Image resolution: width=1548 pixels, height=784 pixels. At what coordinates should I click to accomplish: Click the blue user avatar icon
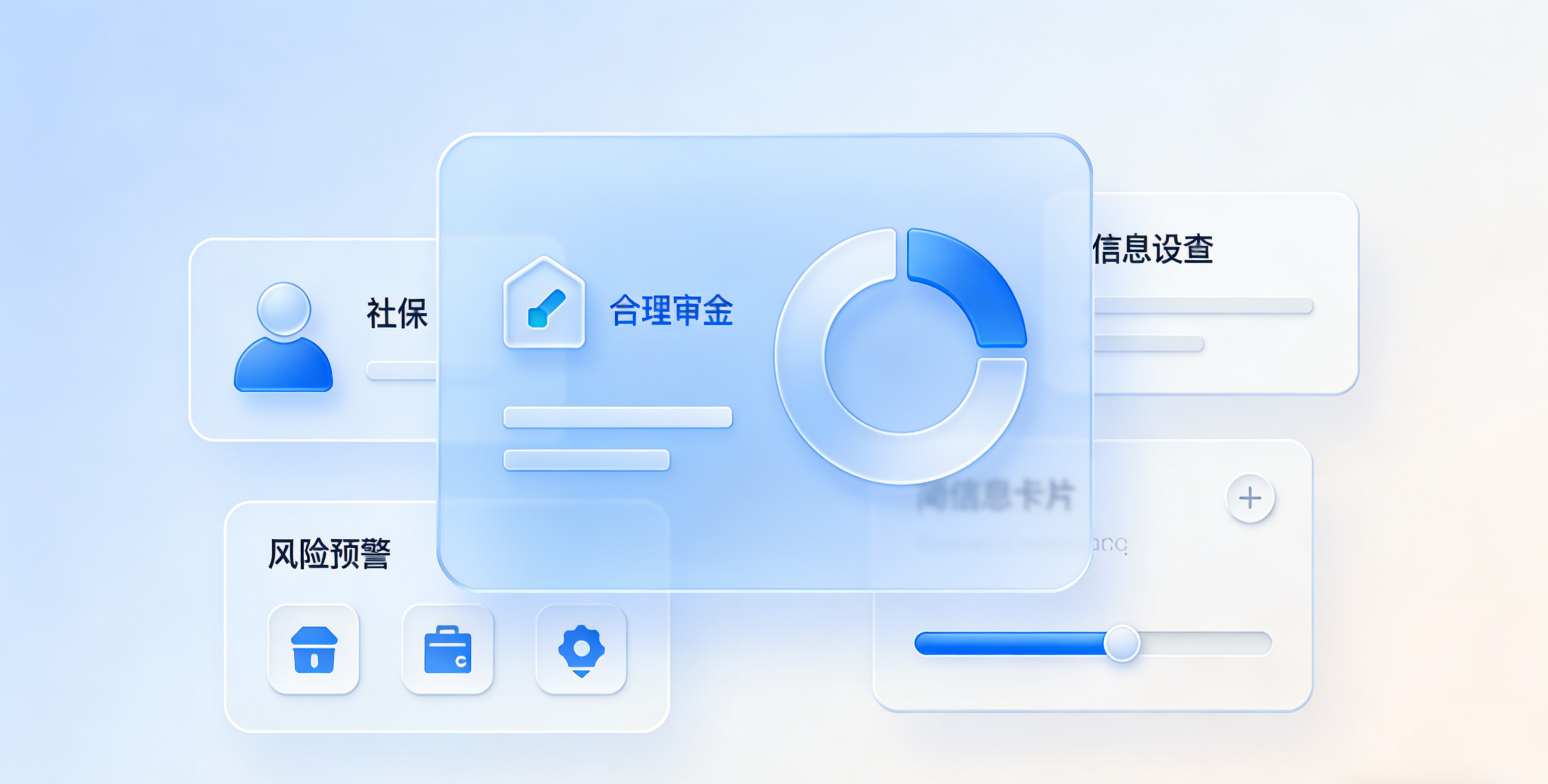click(283, 337)
